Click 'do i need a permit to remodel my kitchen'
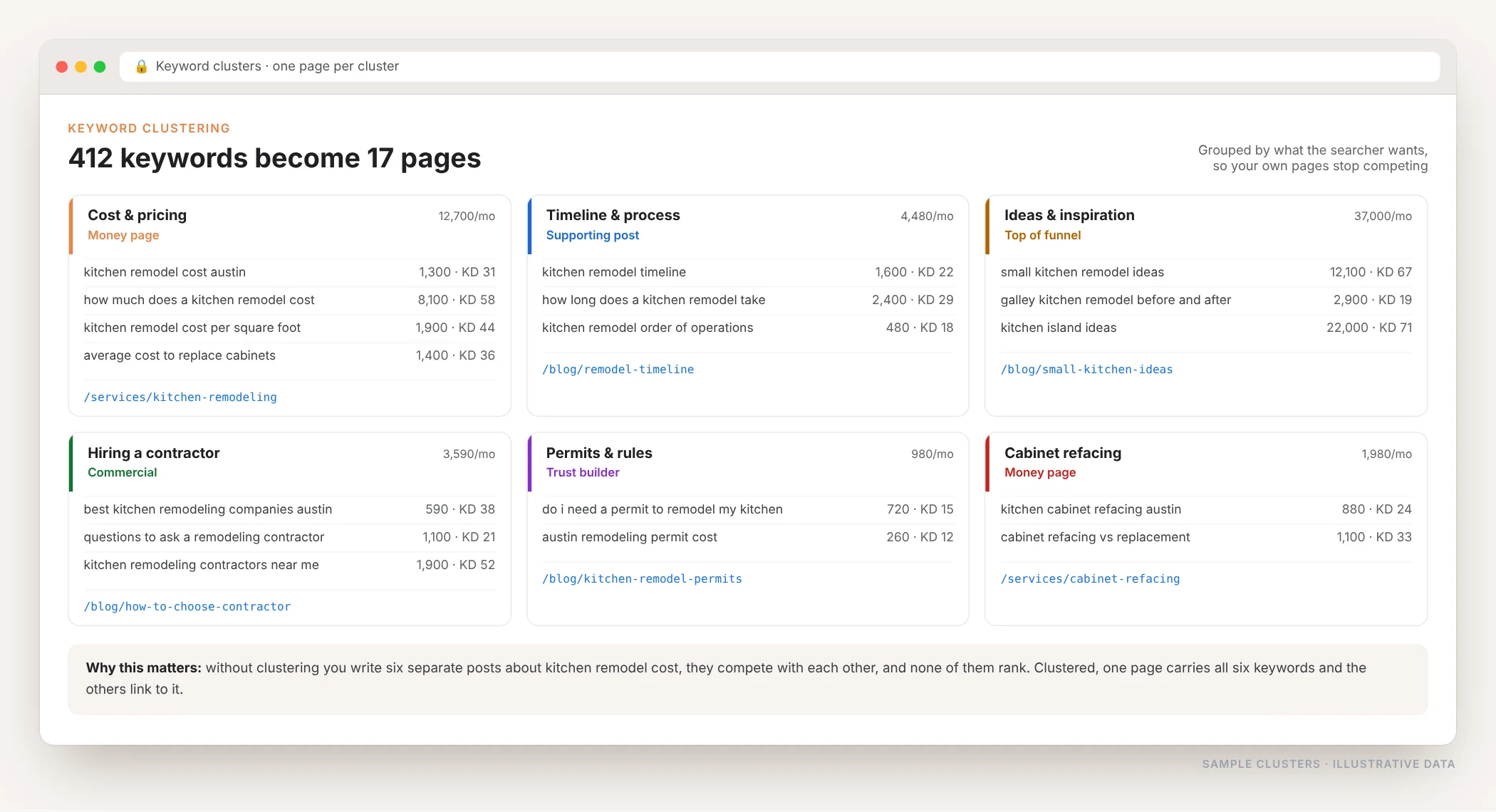This screenshot has width=1496, height=812. pos(663,509)
